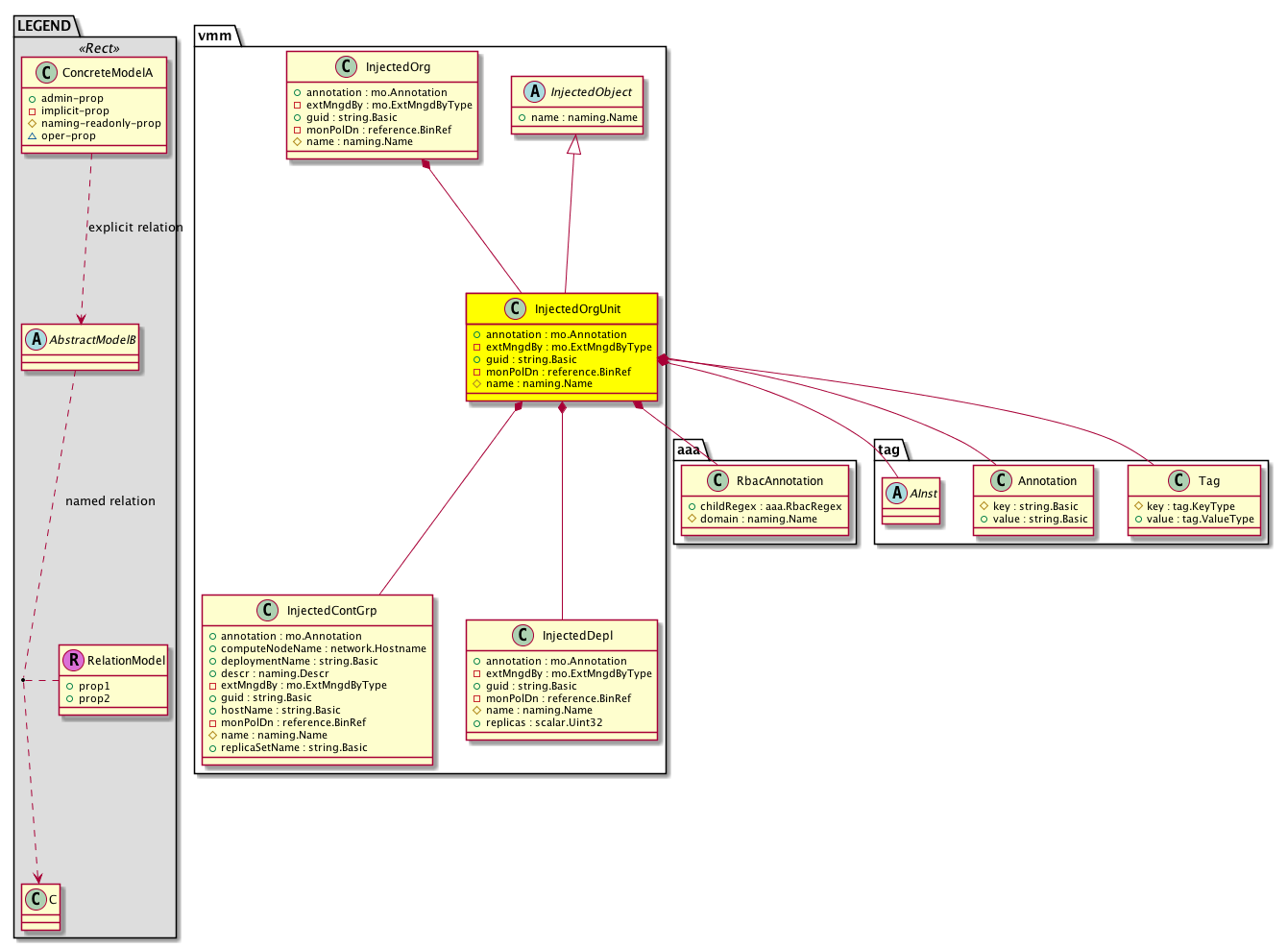Click the InjectedOrgUnit class title

577,309
